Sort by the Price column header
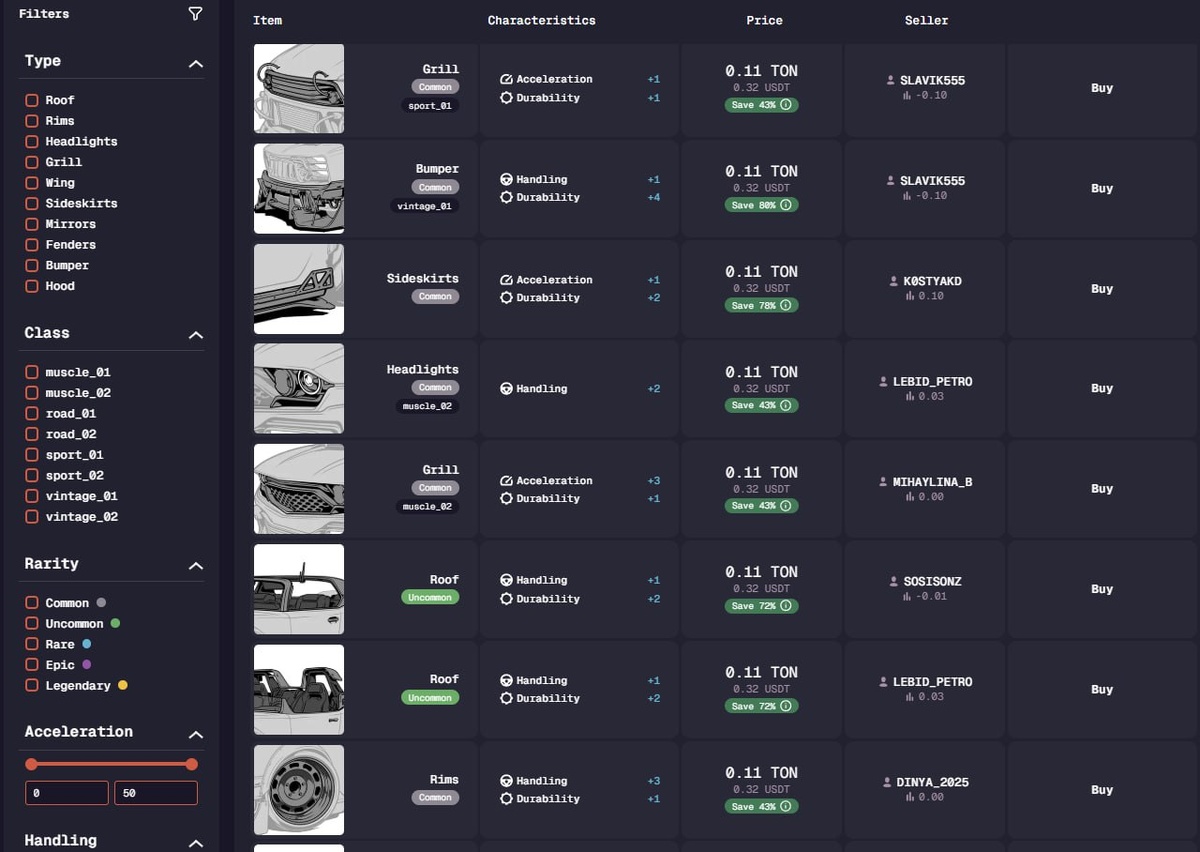Screen dimensions: 1200x852 (764, 20)
